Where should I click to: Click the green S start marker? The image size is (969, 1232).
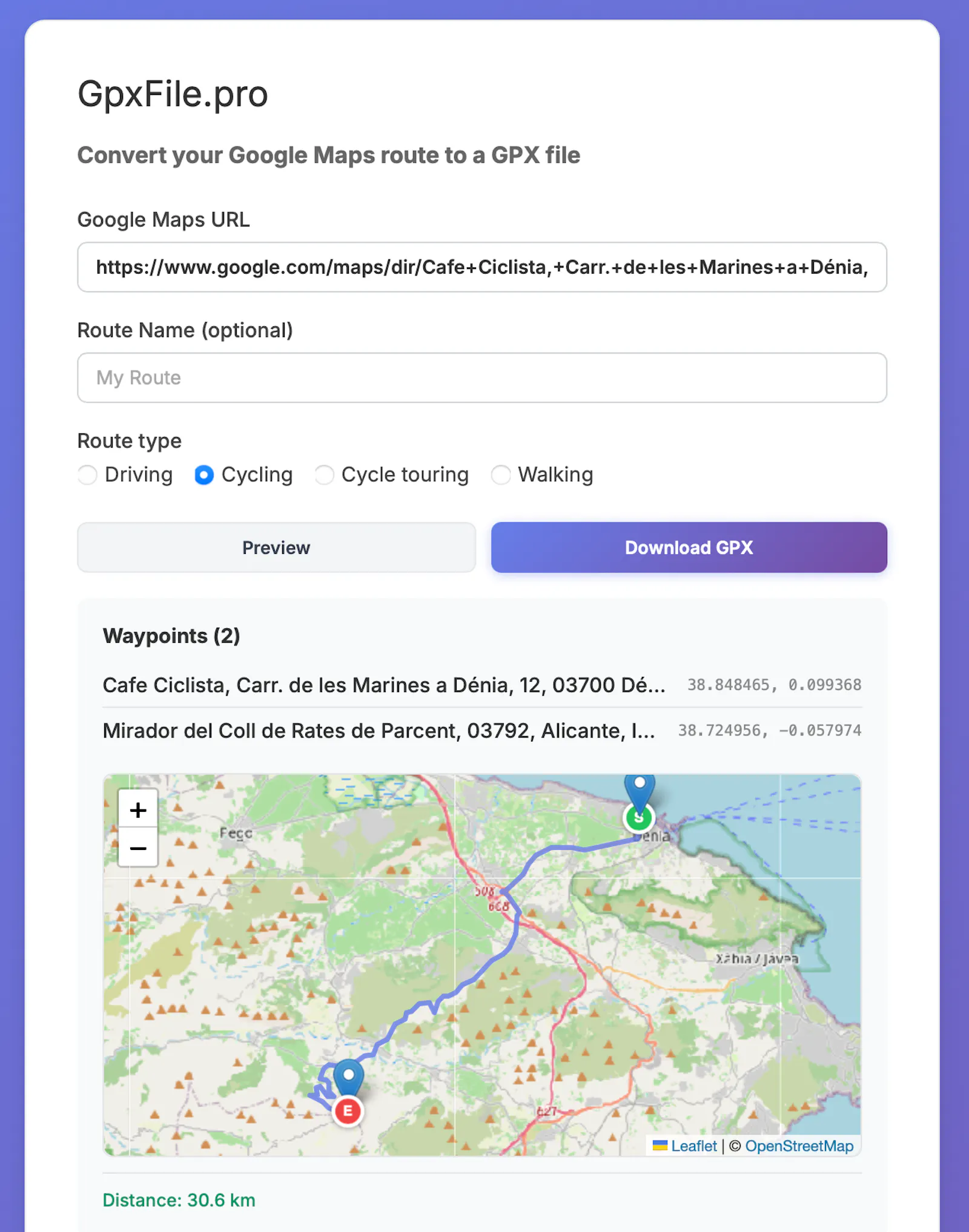638,818
